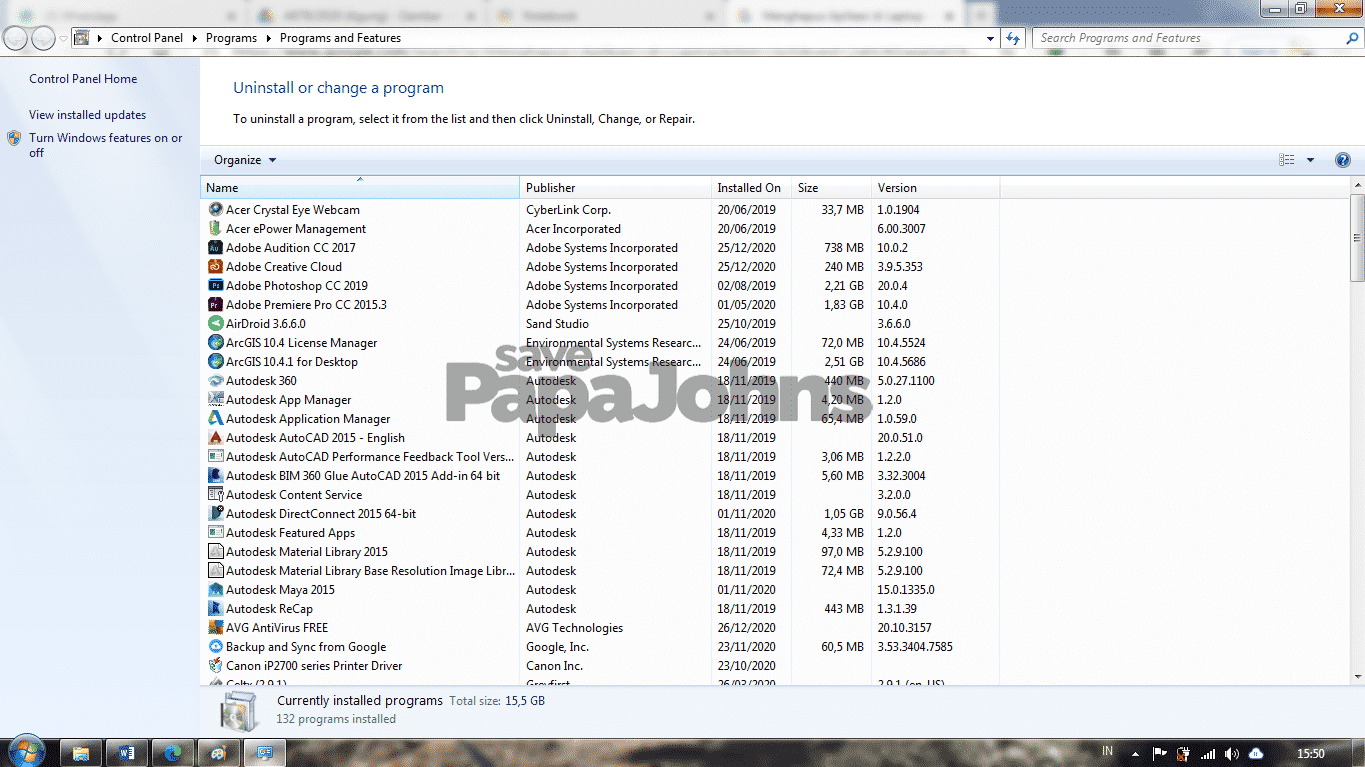Screen dimensions: 1365x767
Task: Open Turn Windows features on or off
Action: (105, 146)
